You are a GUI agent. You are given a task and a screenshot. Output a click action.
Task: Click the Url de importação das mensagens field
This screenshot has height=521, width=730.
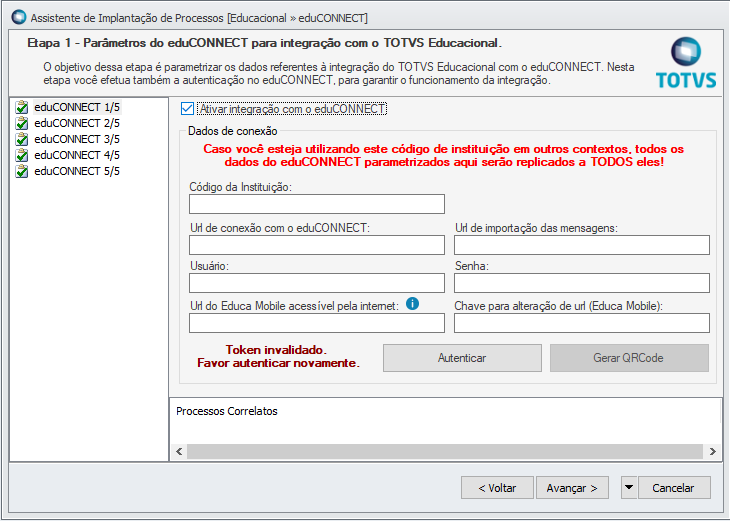click(x=581, y=245)
